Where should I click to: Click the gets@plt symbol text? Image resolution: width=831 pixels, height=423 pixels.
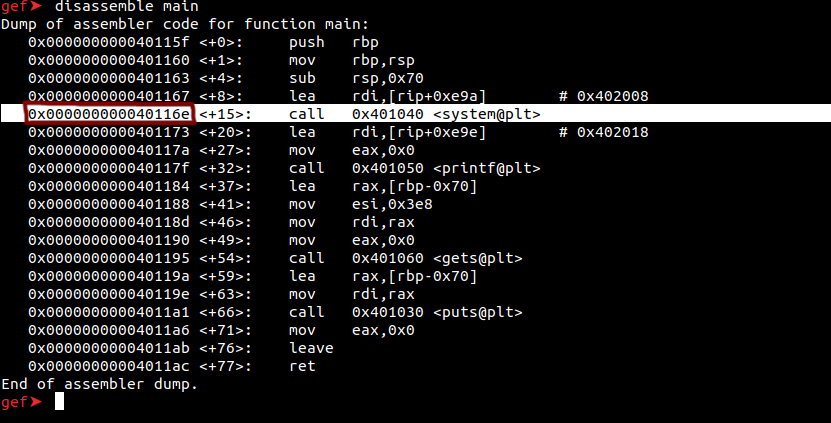coord(478,258)
